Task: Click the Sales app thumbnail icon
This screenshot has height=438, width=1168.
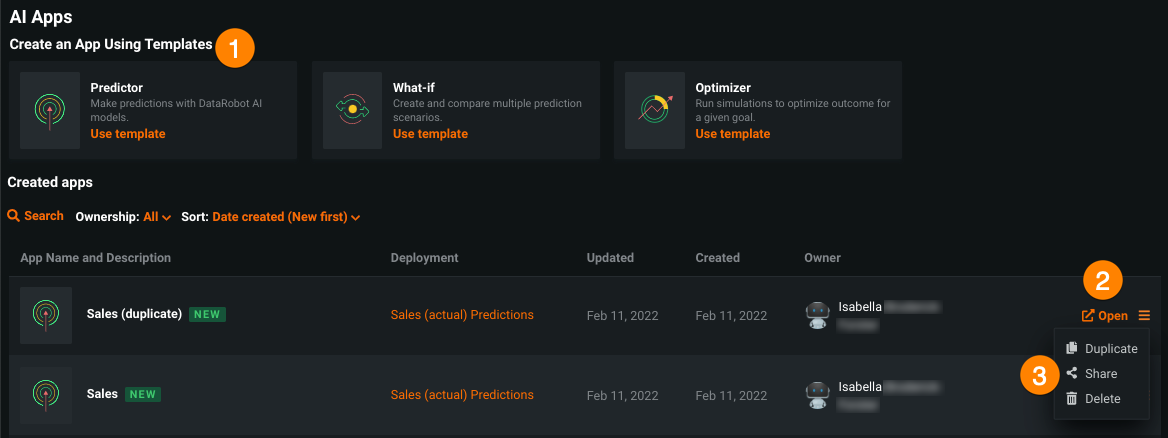Action: (x=46, y=394)
